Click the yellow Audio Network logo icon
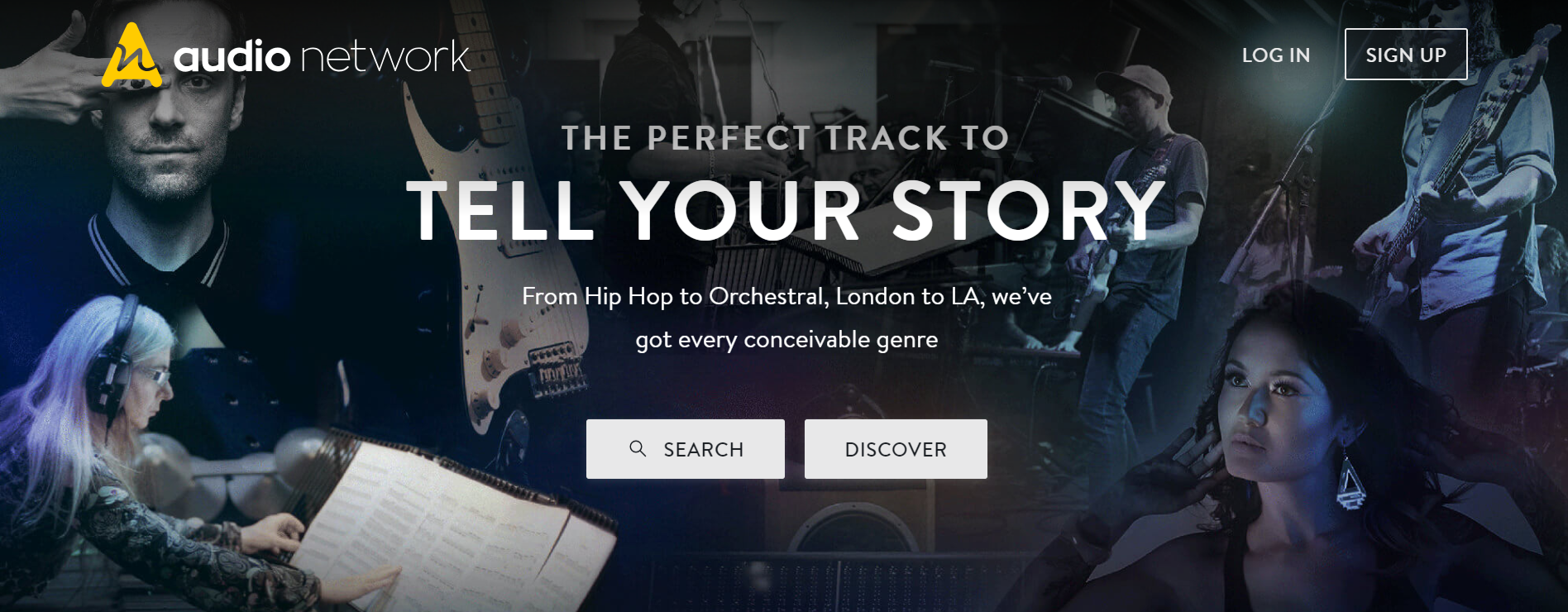 131,55
